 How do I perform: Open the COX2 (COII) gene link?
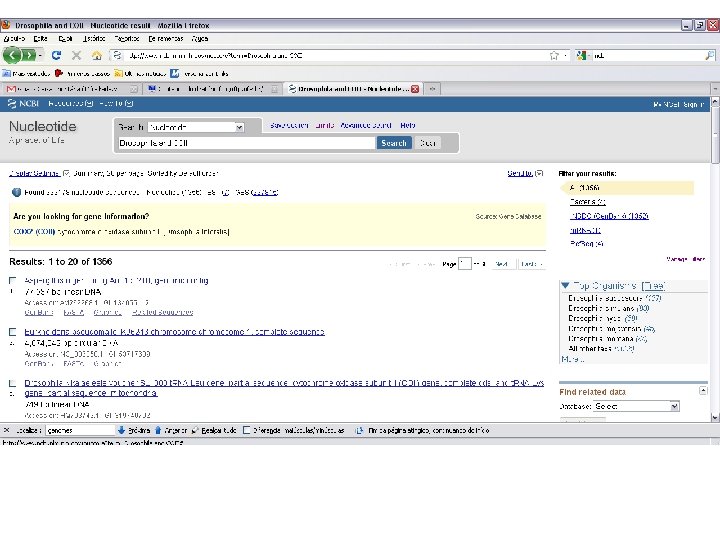pyautogui.click(x=34, y=231)
